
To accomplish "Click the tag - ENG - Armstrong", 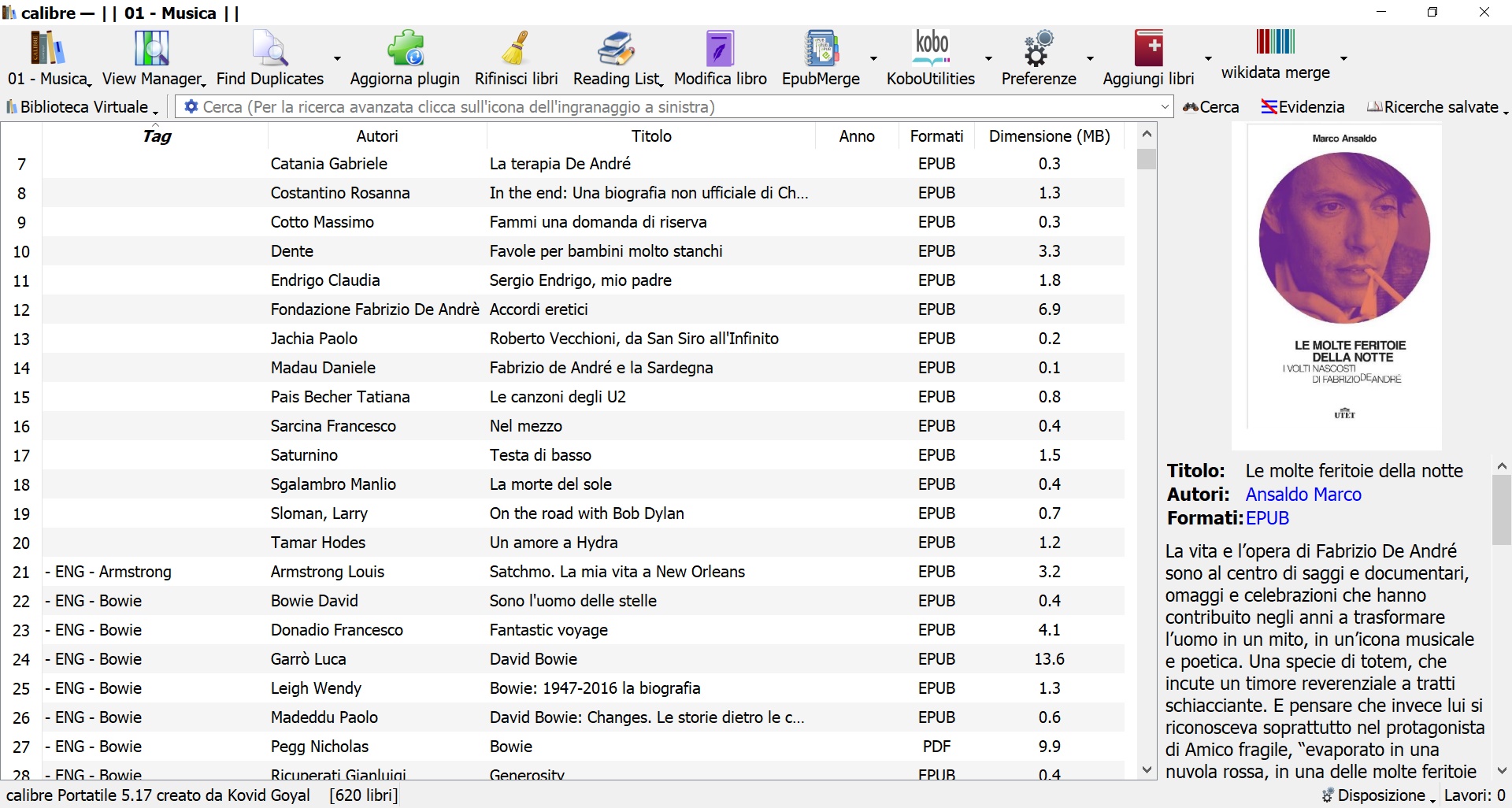I will click(108, 572).
